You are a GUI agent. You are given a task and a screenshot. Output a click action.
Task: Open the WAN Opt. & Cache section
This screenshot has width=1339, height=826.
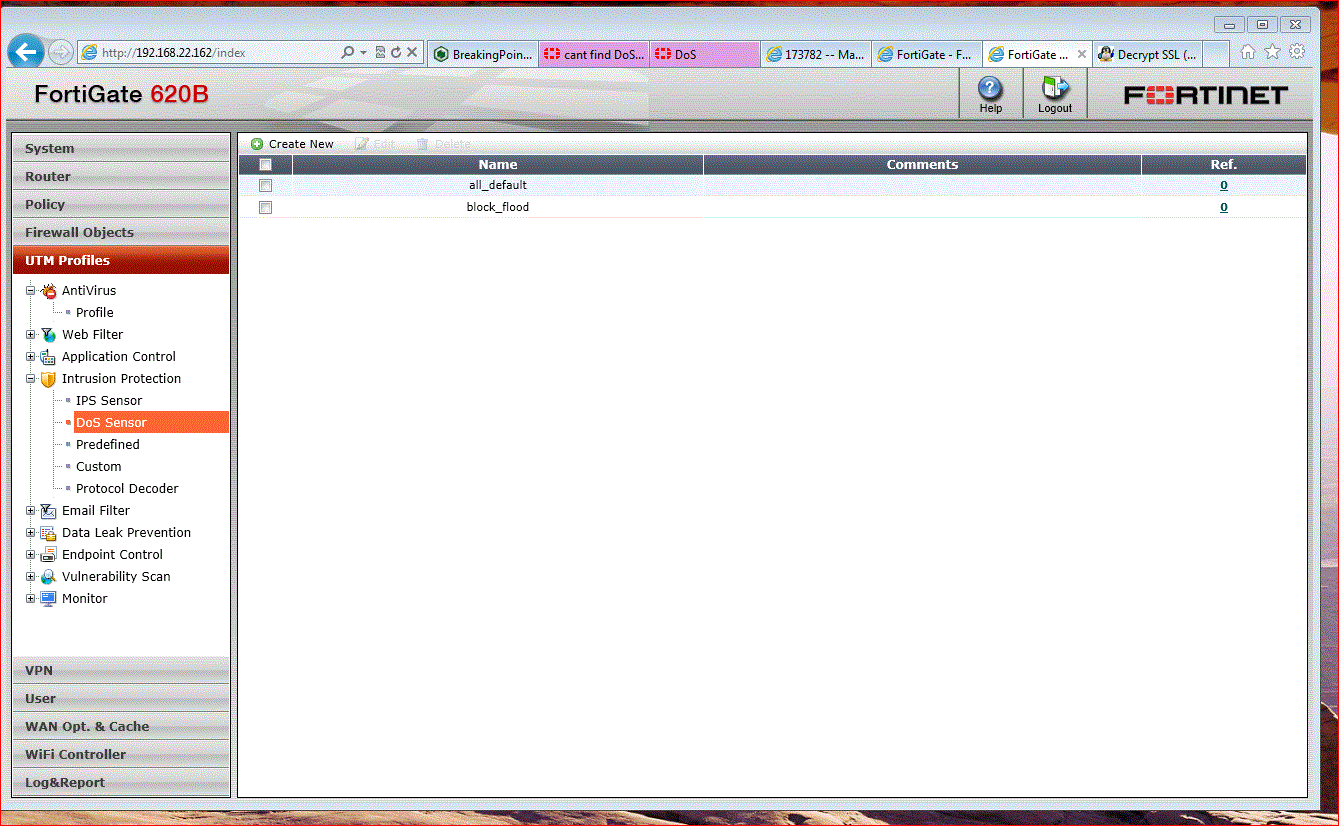121,726
